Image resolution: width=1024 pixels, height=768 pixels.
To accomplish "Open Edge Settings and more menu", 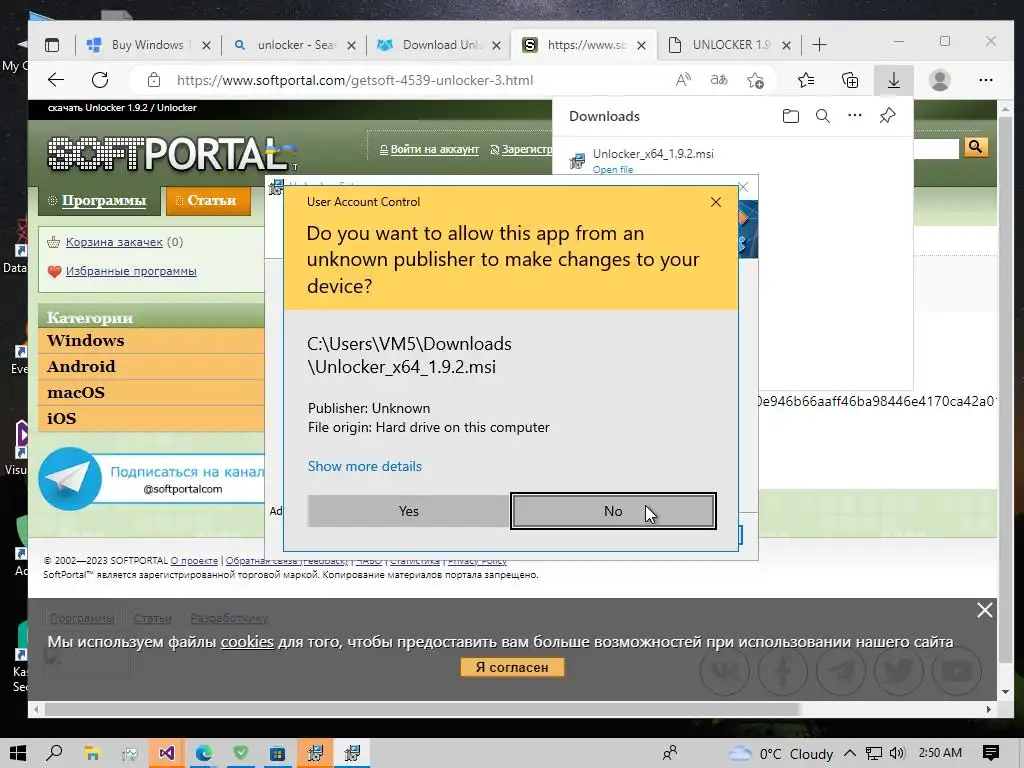I will [985, 80].
